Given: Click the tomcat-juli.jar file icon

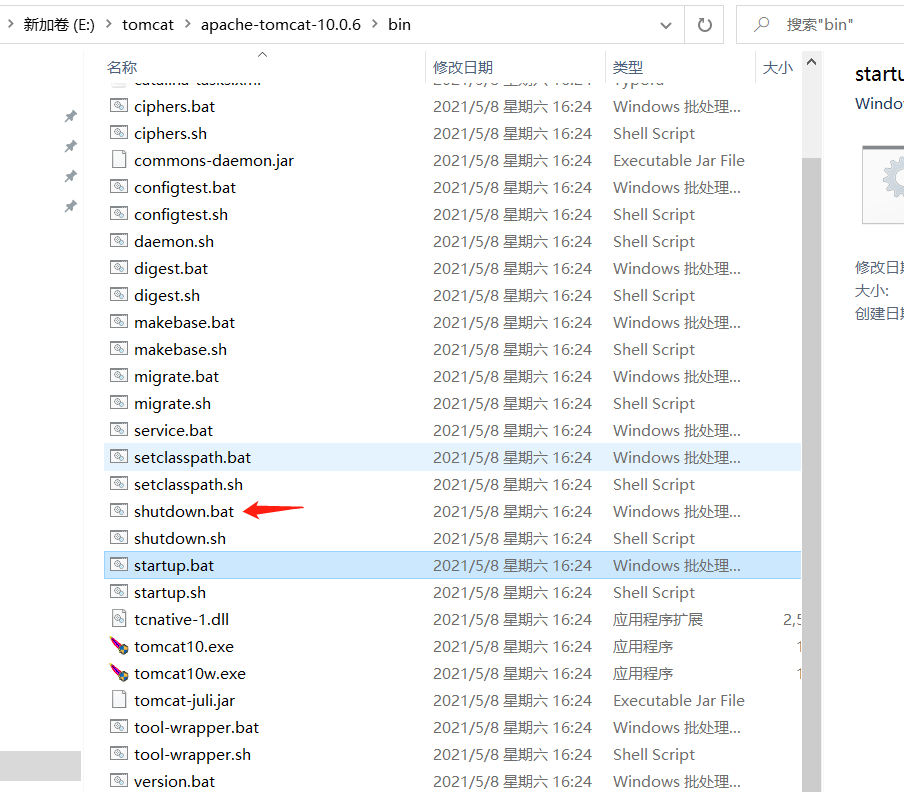Looking at the screenshot, I should [x=119, y=699].
